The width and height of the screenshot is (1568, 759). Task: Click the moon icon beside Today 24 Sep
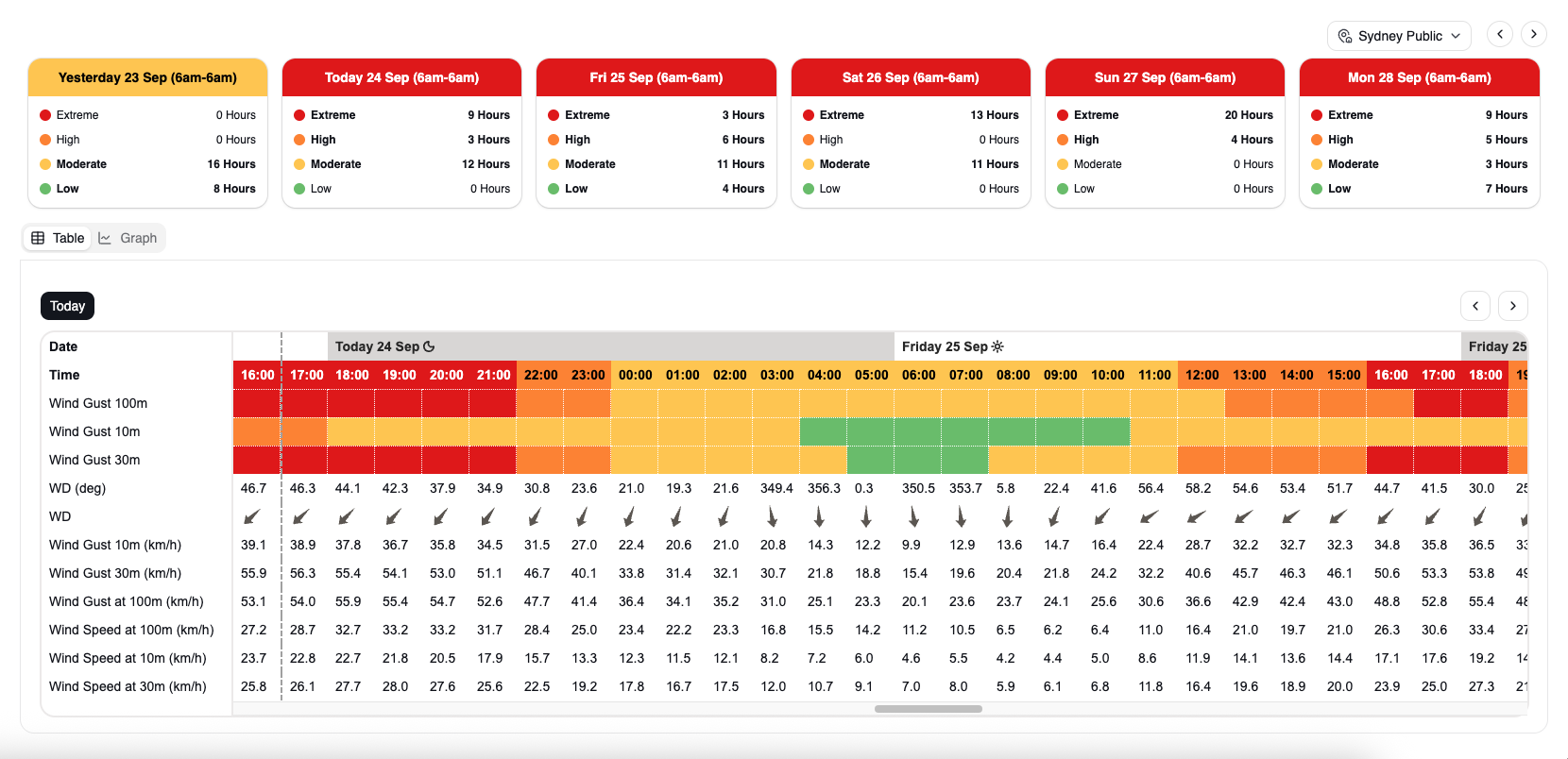429,346
